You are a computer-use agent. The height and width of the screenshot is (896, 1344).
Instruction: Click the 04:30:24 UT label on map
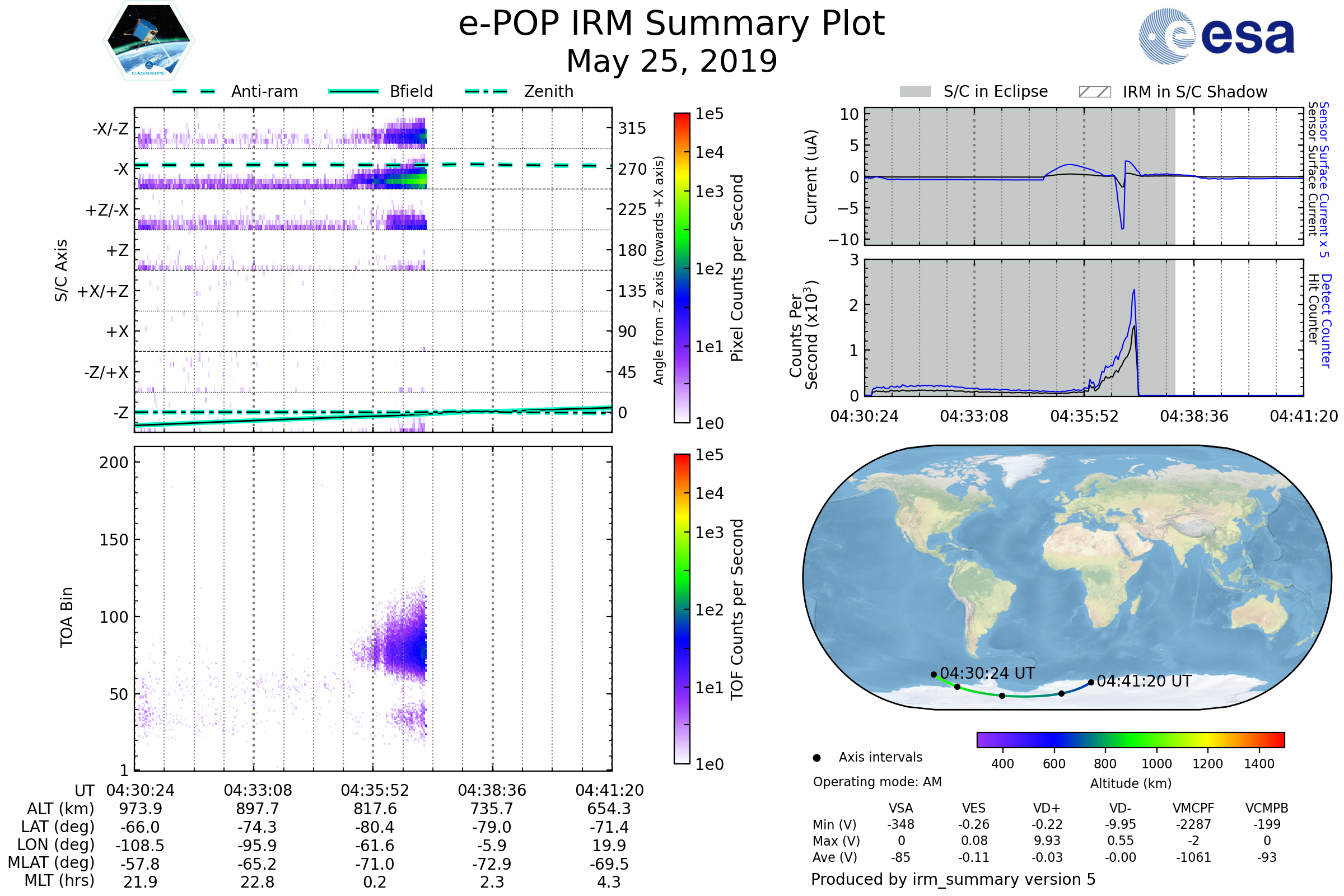[x=987, y=673]
